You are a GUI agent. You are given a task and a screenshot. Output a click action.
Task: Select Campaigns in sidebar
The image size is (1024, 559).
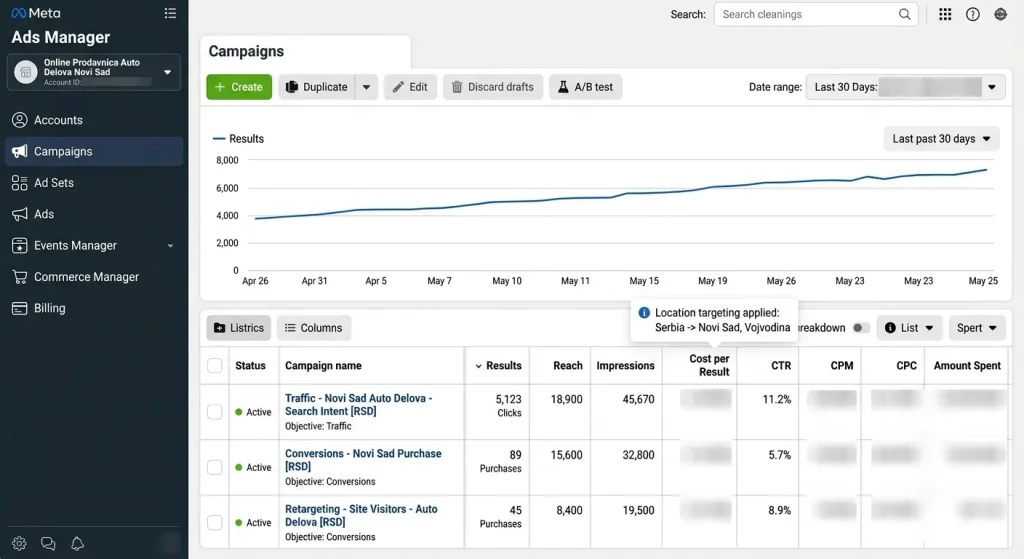click(x=94, y=152)
